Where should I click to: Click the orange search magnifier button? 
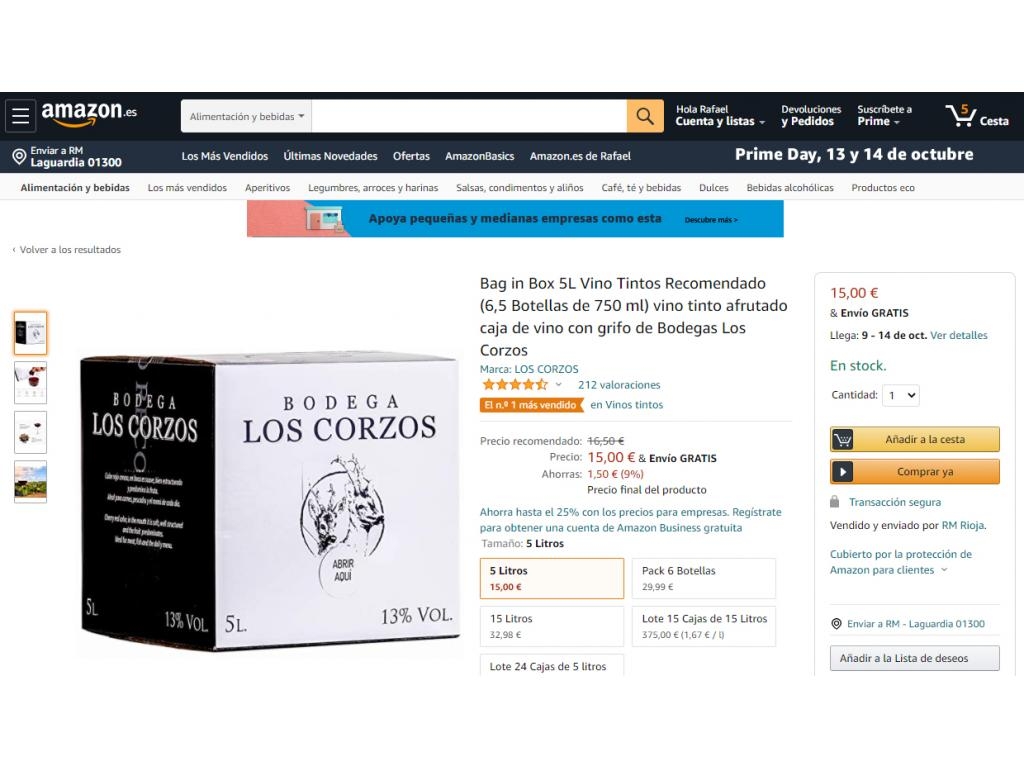(x=645, y=116)
